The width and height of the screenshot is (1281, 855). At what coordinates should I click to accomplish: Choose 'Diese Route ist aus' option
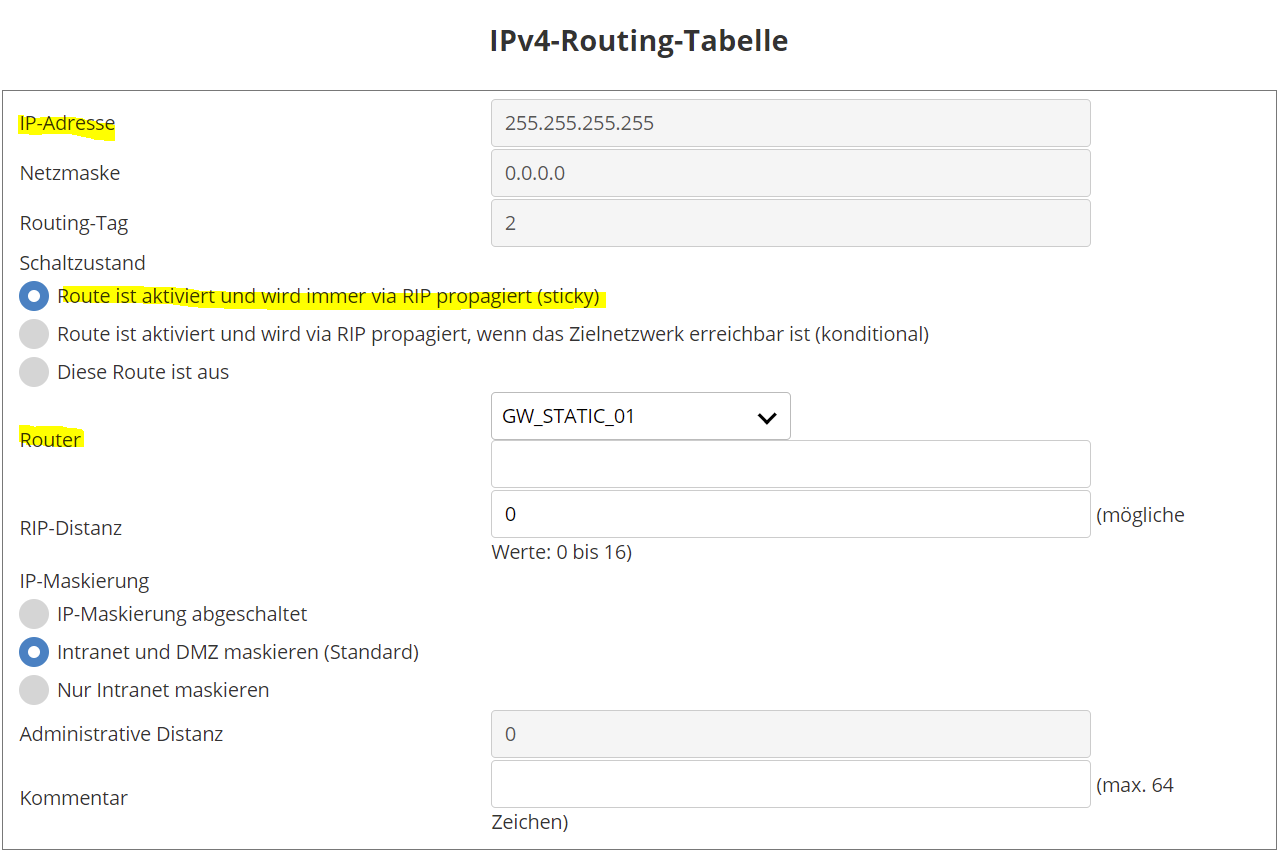[x=34, y=372]
